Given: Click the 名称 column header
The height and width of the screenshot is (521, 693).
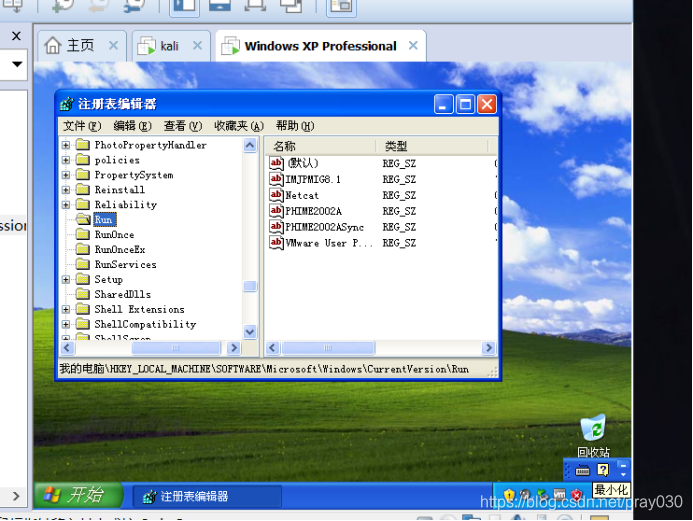Looking at the screenshot, I should point(320,146).
